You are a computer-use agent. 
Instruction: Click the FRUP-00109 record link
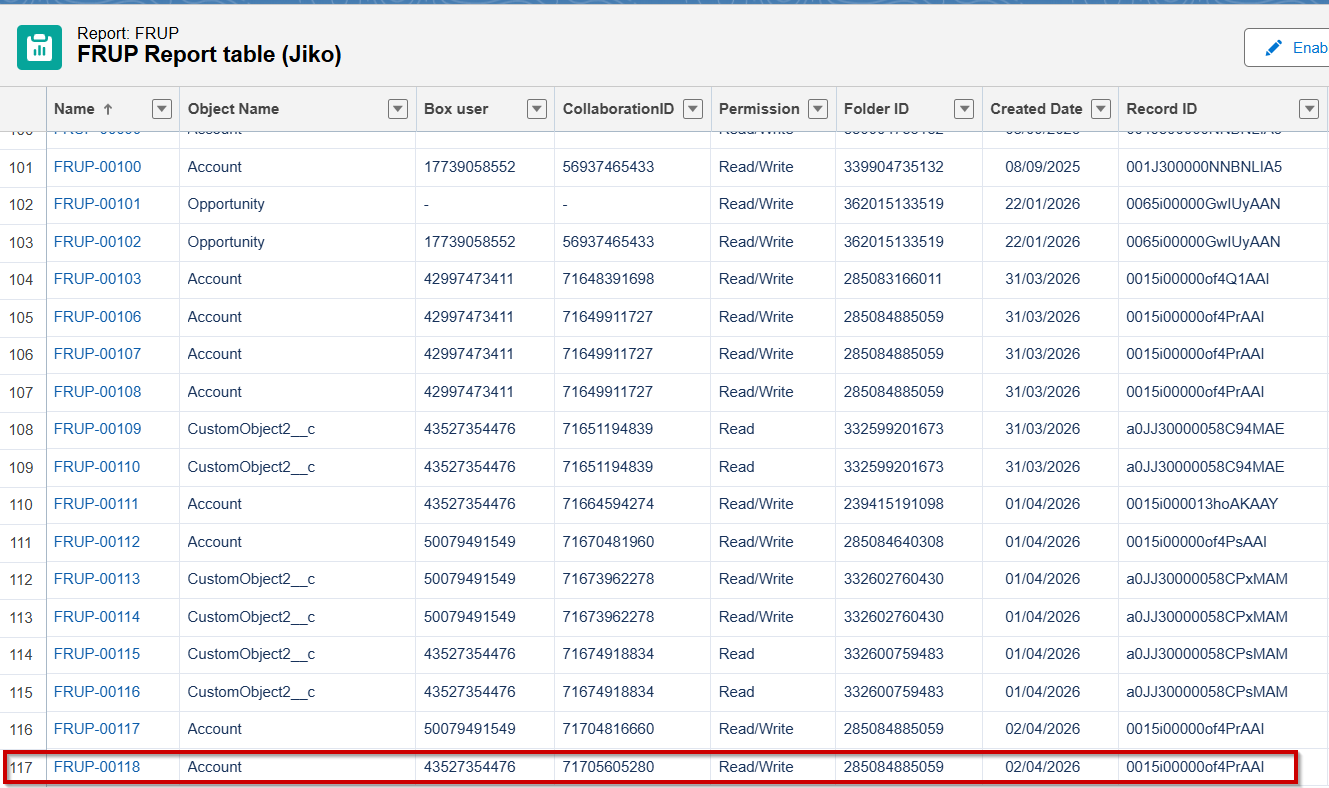click(x=97, y=429)
